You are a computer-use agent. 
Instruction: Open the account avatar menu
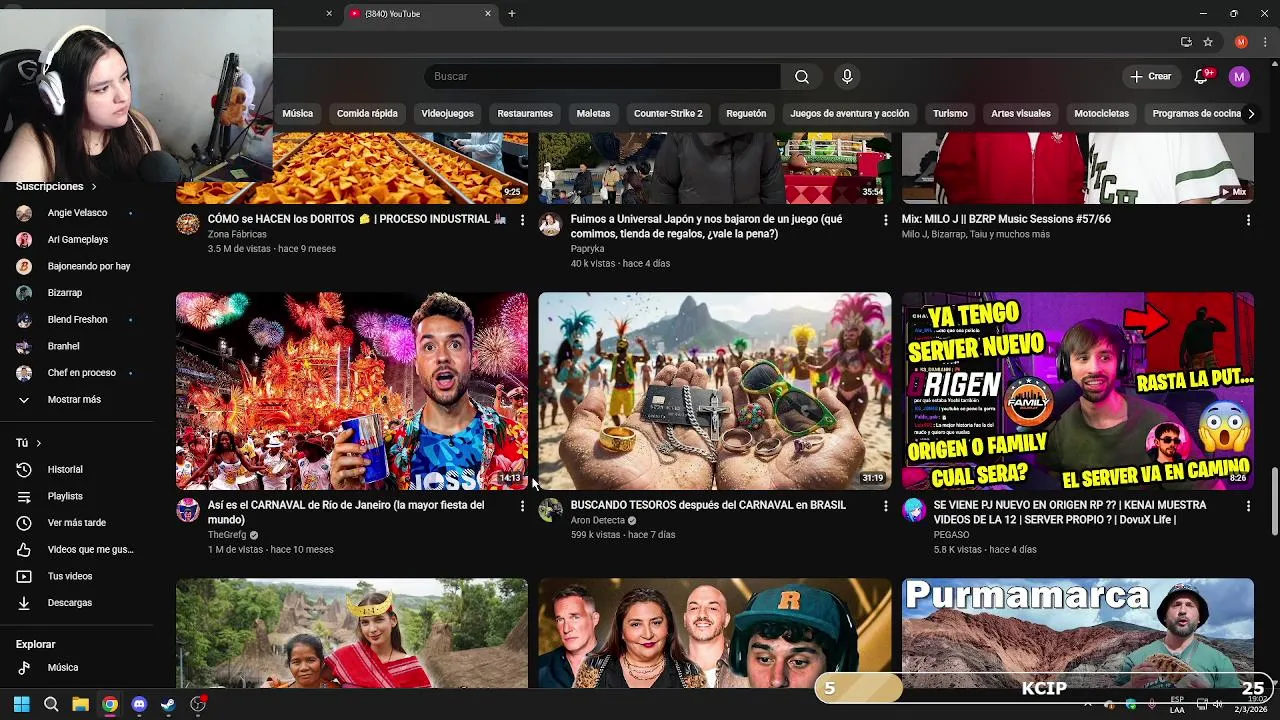click(1239, 77)
